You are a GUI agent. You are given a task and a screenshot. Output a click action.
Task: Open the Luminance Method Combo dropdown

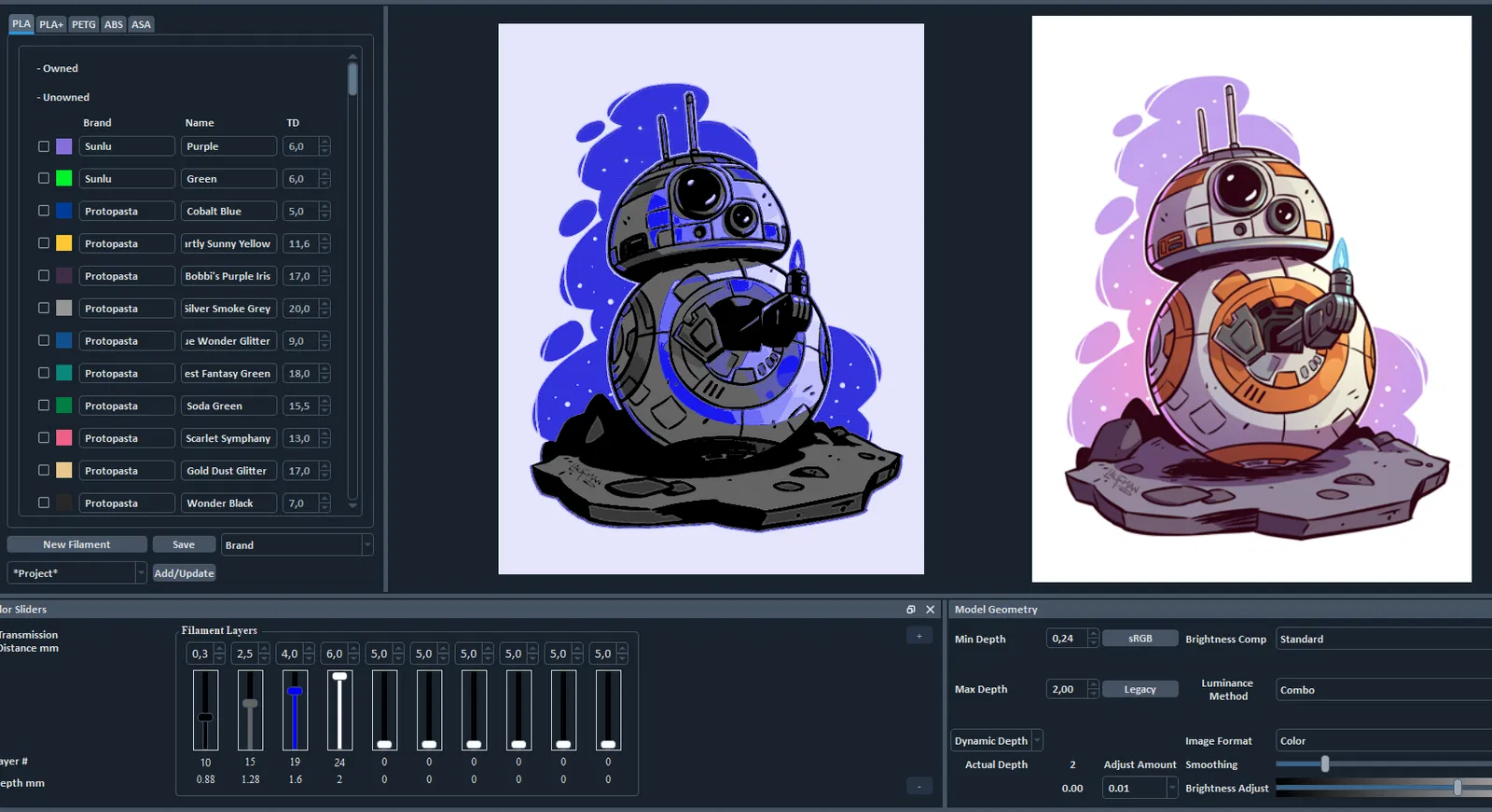pos(1384,690)
